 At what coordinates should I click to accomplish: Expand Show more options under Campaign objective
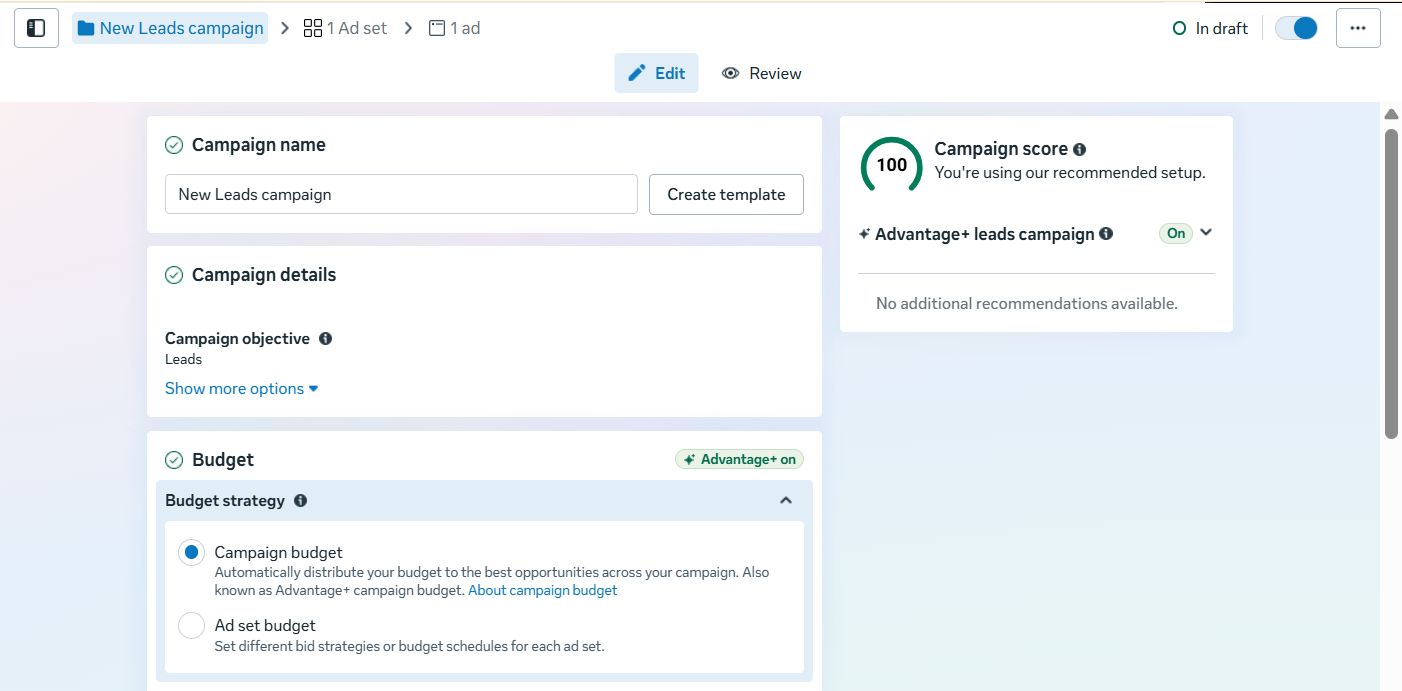coord(241,388)
